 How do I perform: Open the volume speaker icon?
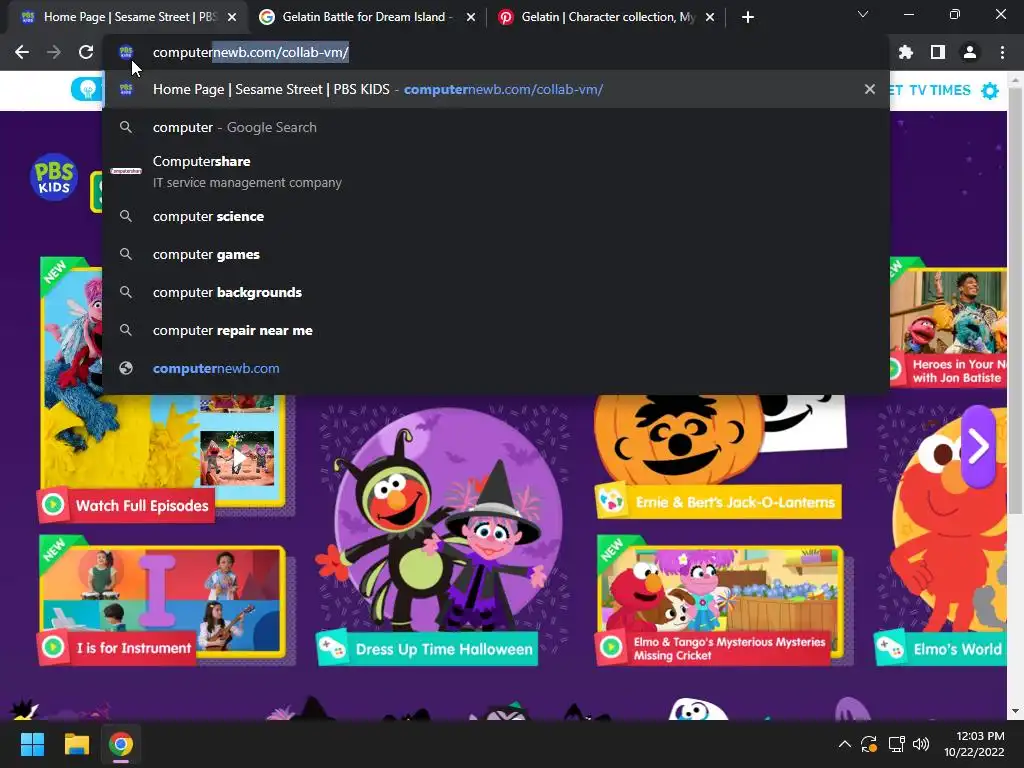pyautogui.click(x=921, y=744)
